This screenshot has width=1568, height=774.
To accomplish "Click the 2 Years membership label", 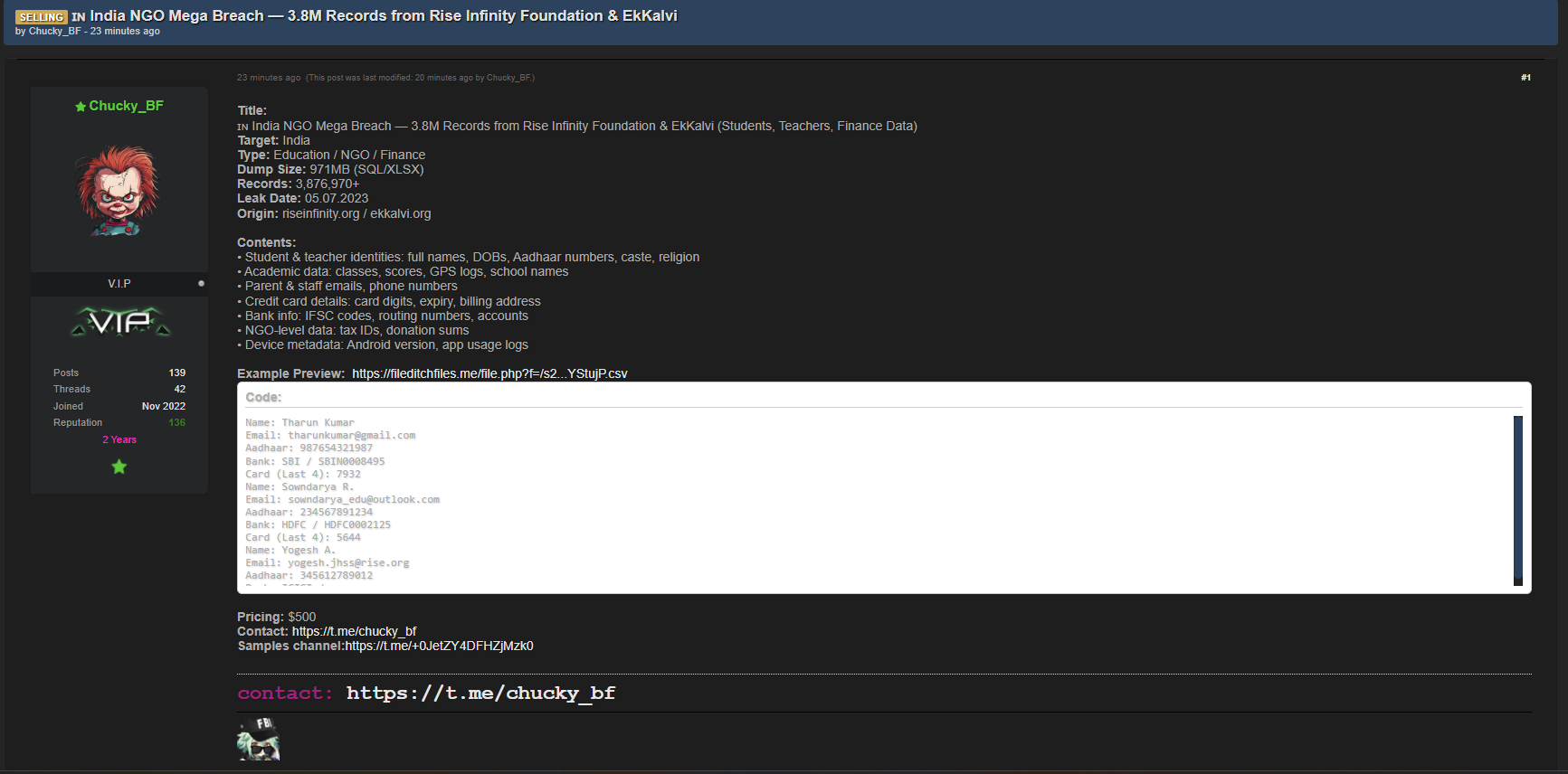I will (x=119, y=439).
